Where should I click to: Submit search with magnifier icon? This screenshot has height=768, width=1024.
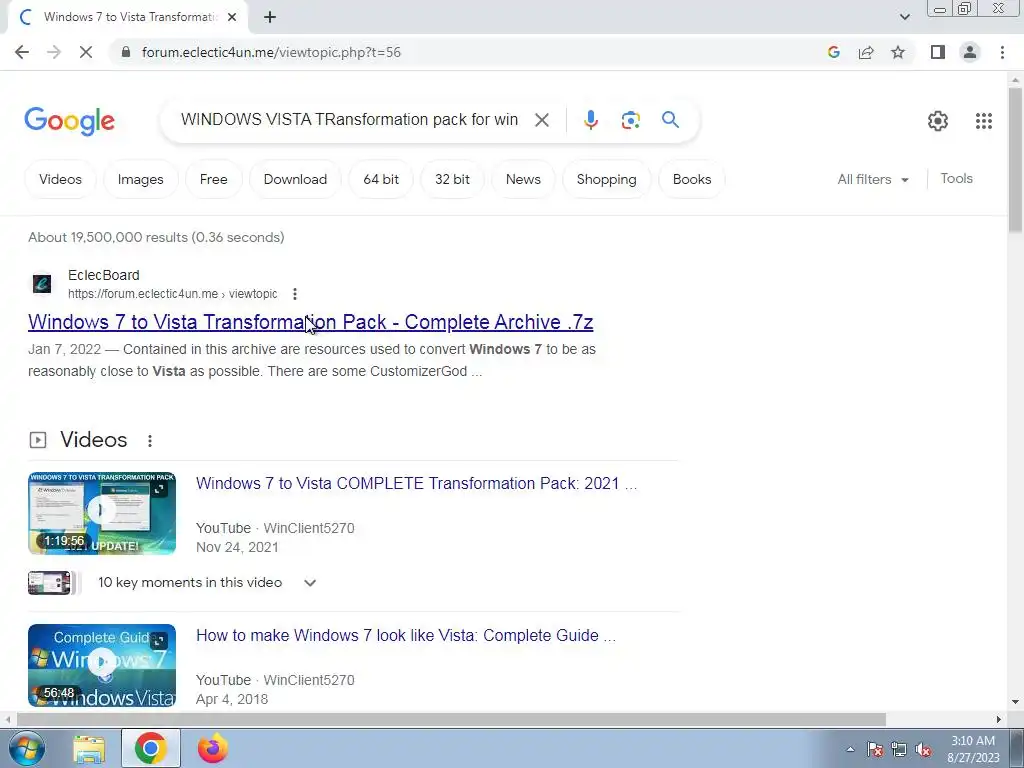(670, 120)
